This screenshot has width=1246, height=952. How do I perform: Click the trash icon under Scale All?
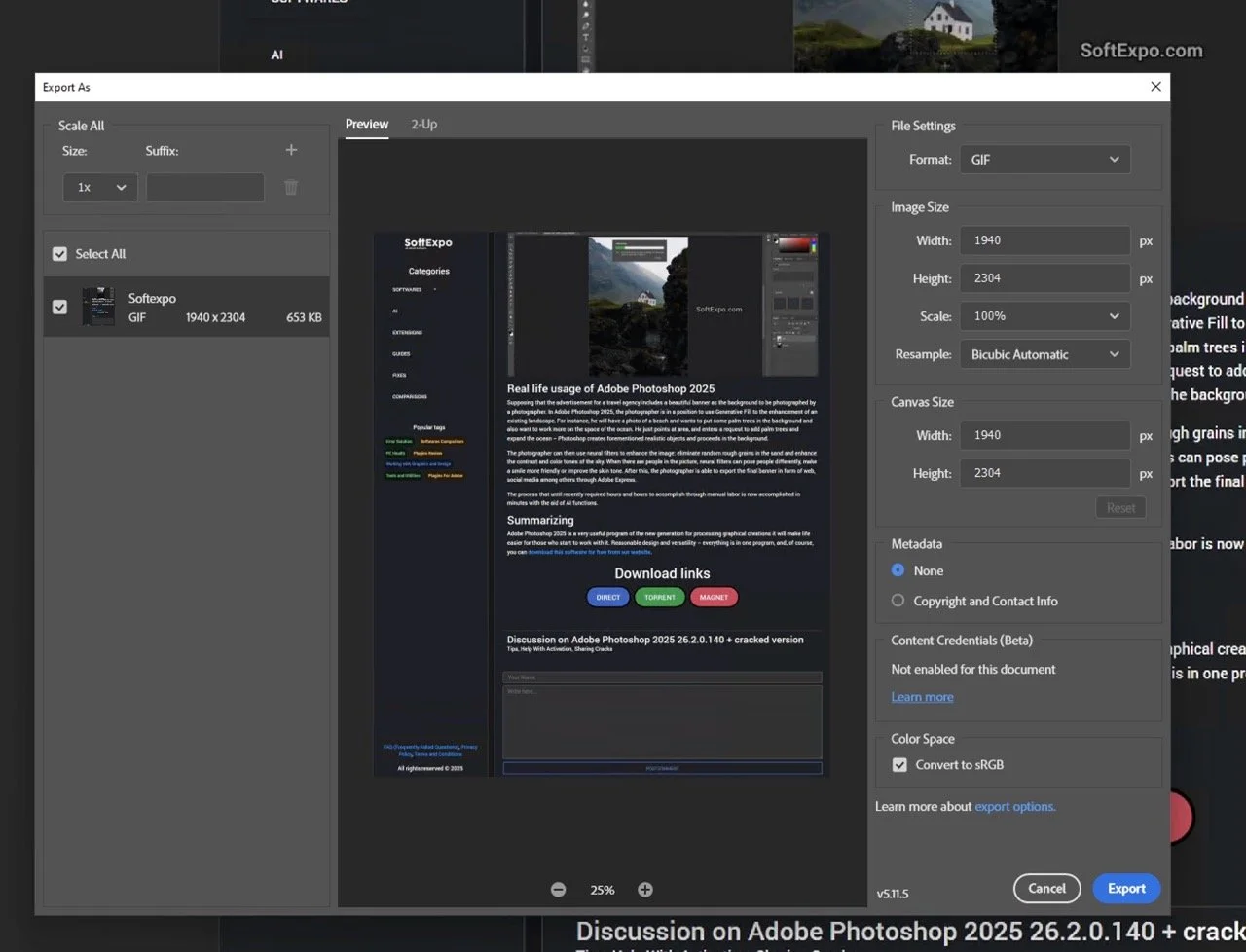(290, 186)
